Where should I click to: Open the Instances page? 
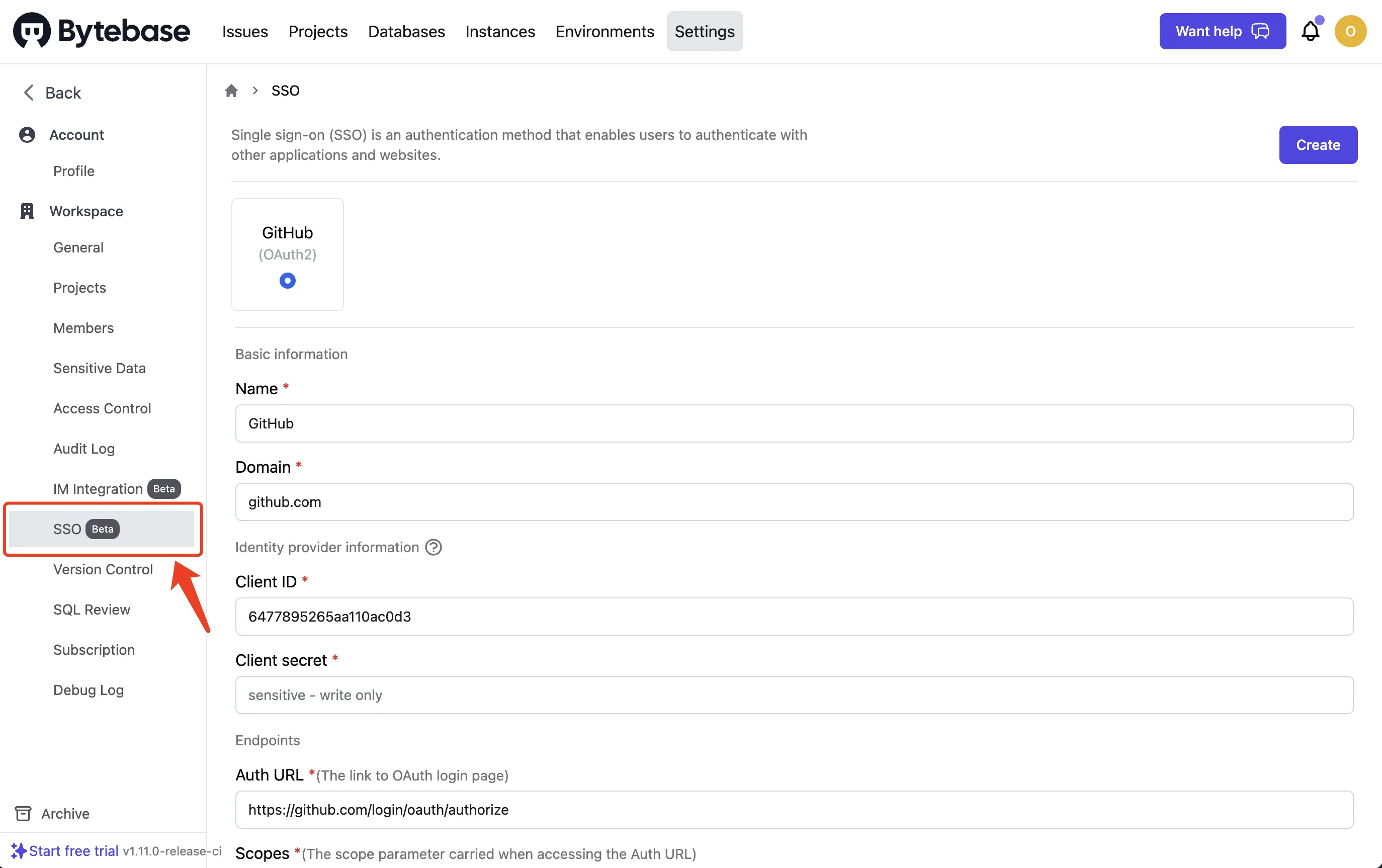coord(500,32)
